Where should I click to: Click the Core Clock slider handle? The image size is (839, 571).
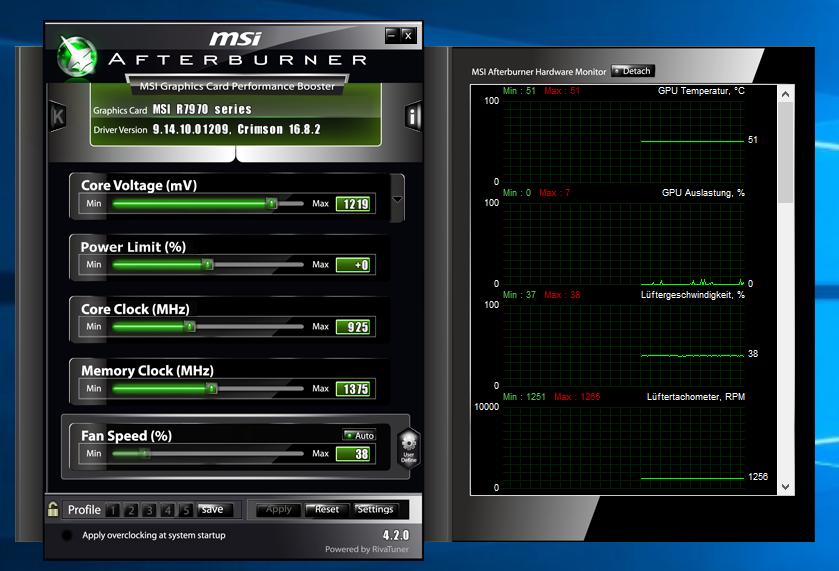coord(189,326)
